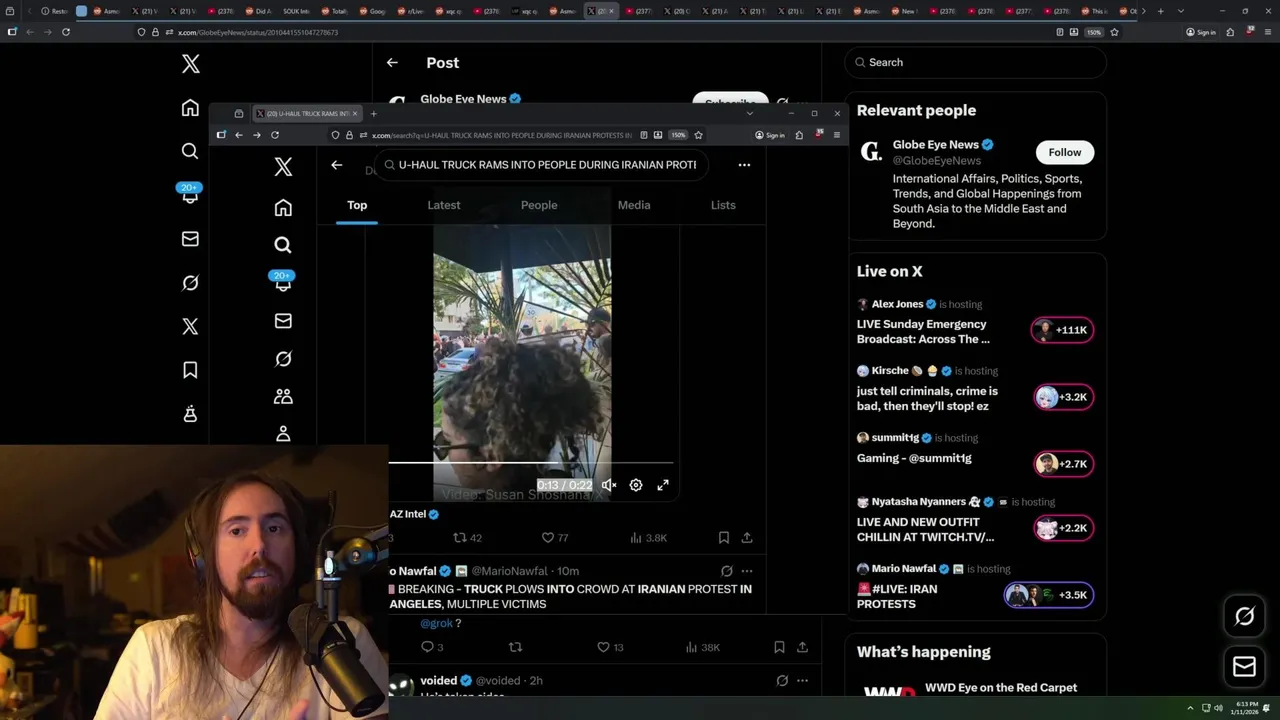Screen dimensions: 1280x720
Task: Open Nyatasha Nyanners live listing
Action: click(x=975, y=520)
